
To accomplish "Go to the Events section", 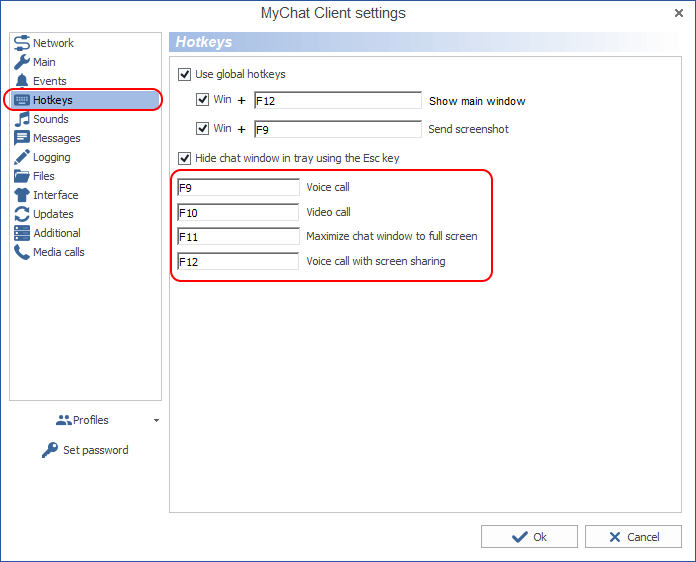I will [50, 81].
